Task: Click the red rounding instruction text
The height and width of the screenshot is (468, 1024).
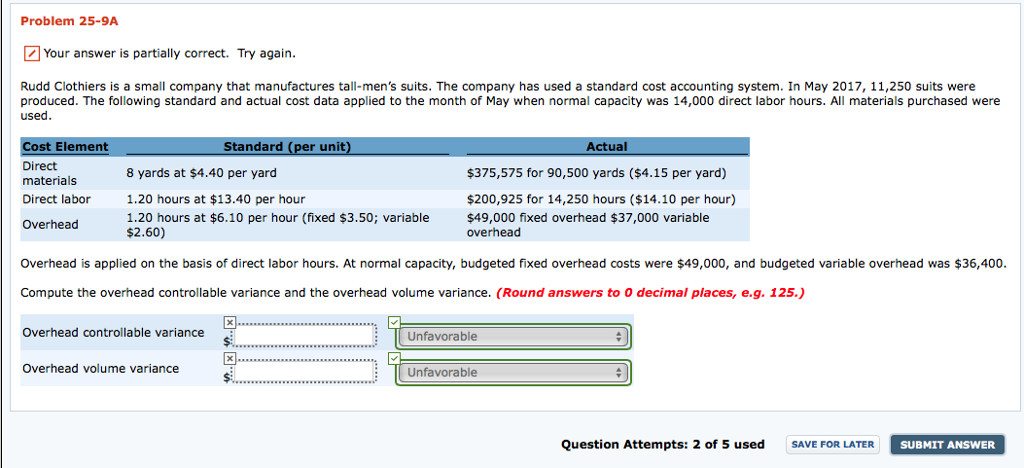Action: pyautogui.click(x=650, y=292)
